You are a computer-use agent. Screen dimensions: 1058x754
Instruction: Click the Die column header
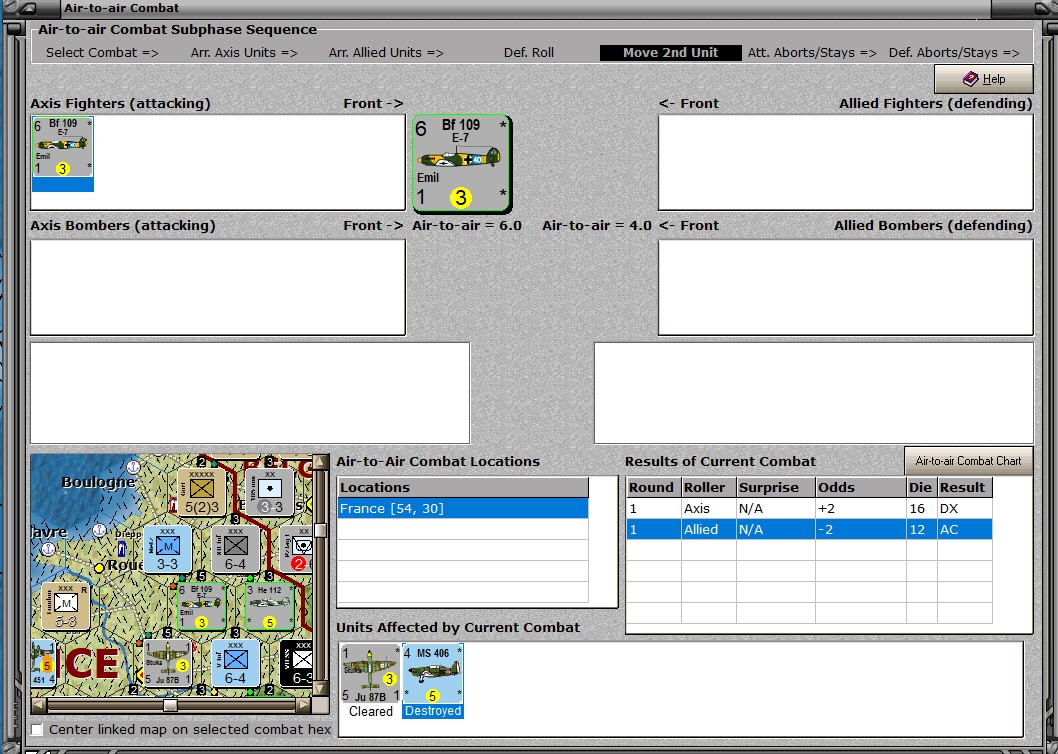(x=921, y=487)
